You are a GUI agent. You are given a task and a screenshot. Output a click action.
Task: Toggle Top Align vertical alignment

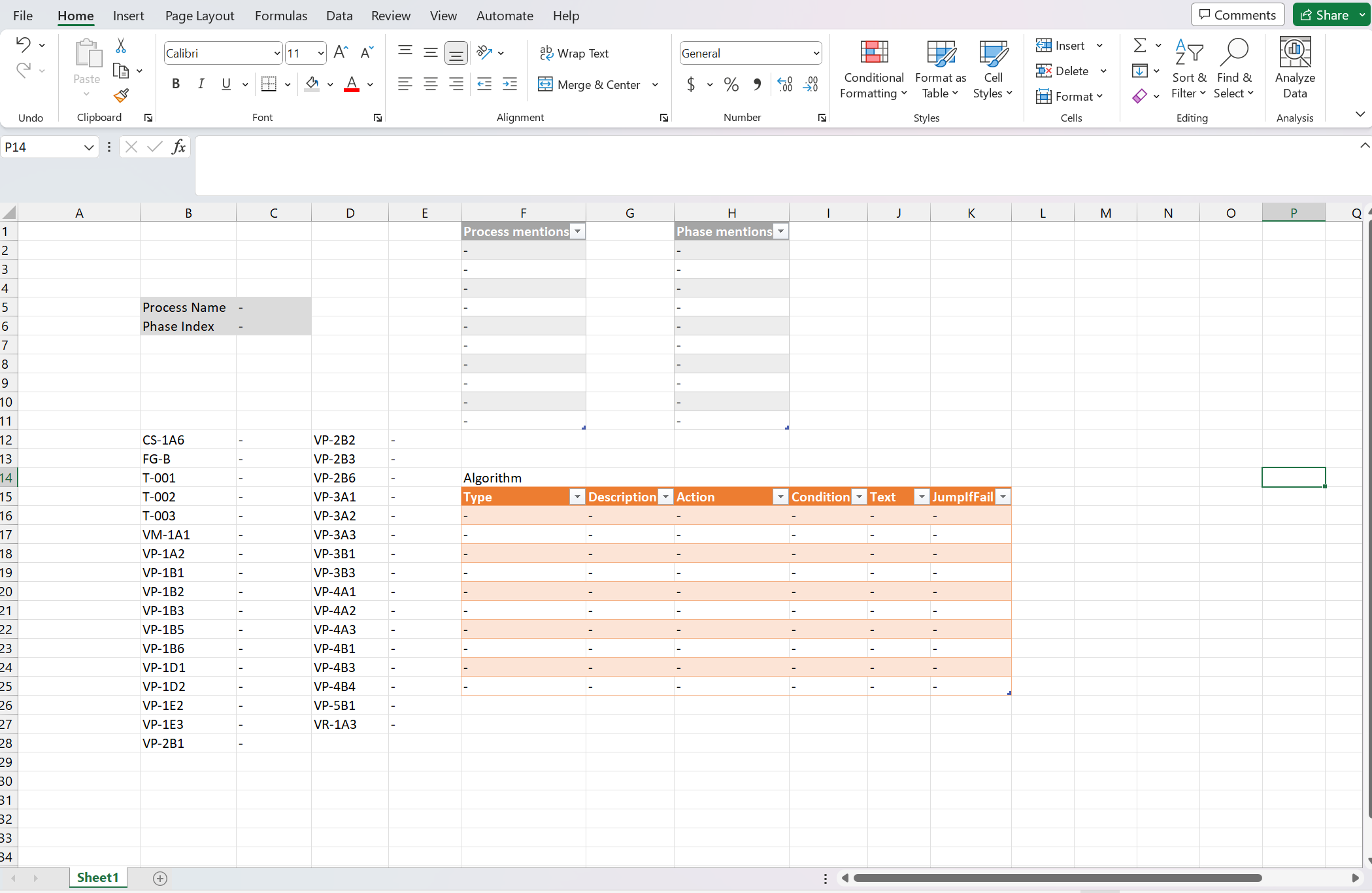pyautogui.click(x=405, y=52)
